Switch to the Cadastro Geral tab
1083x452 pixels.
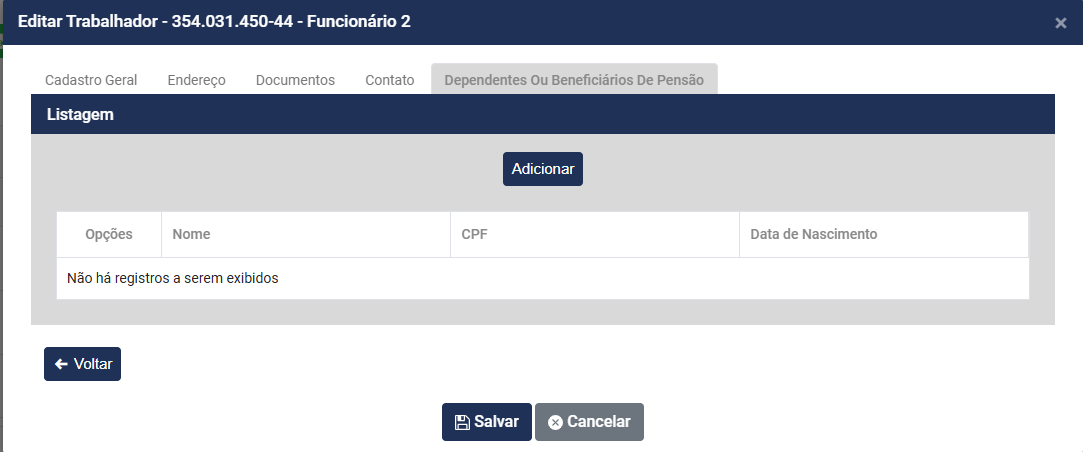(91, 80)
